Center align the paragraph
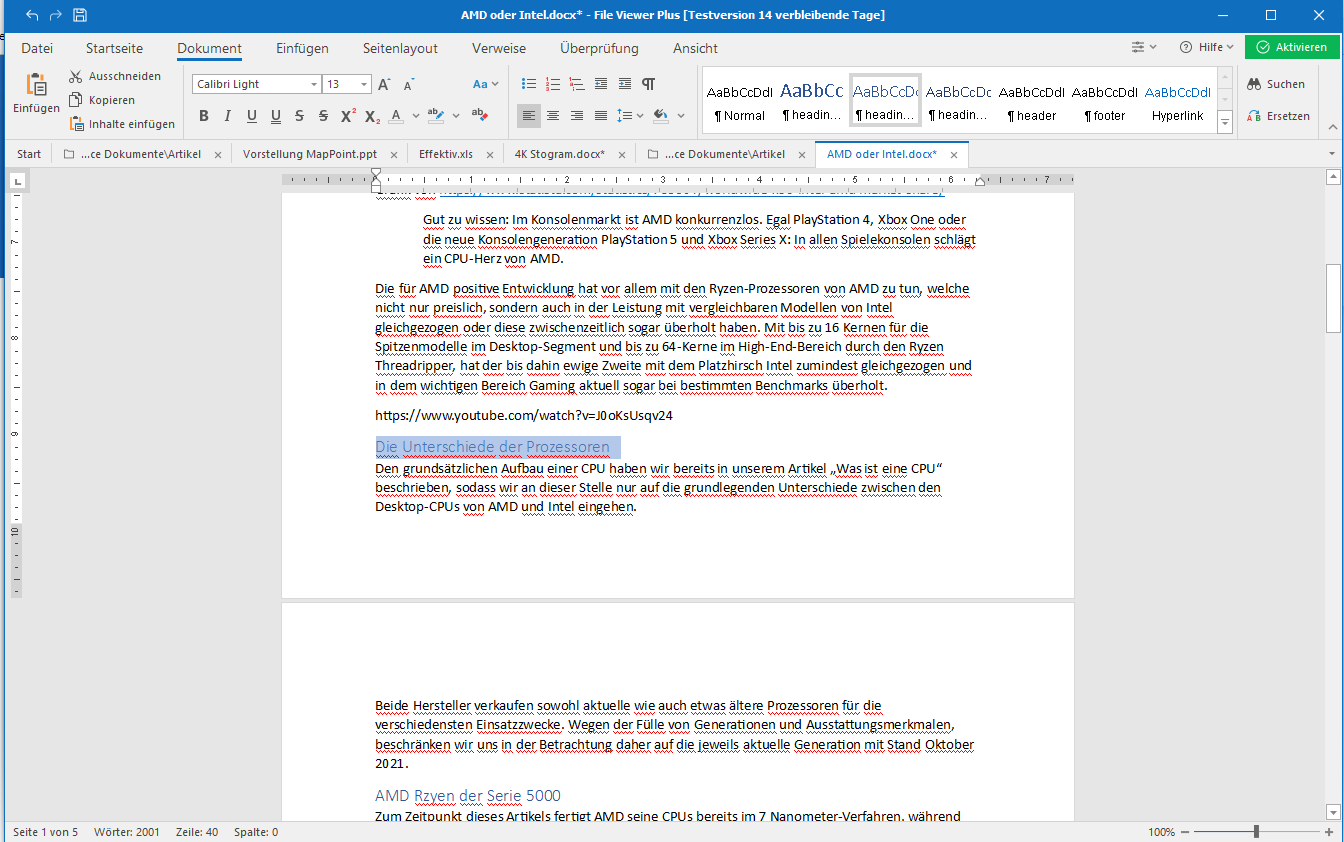 tap(553, 116)
